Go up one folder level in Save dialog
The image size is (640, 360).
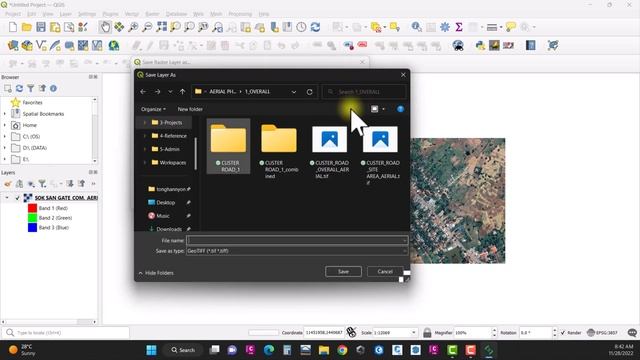pos(182,92)
